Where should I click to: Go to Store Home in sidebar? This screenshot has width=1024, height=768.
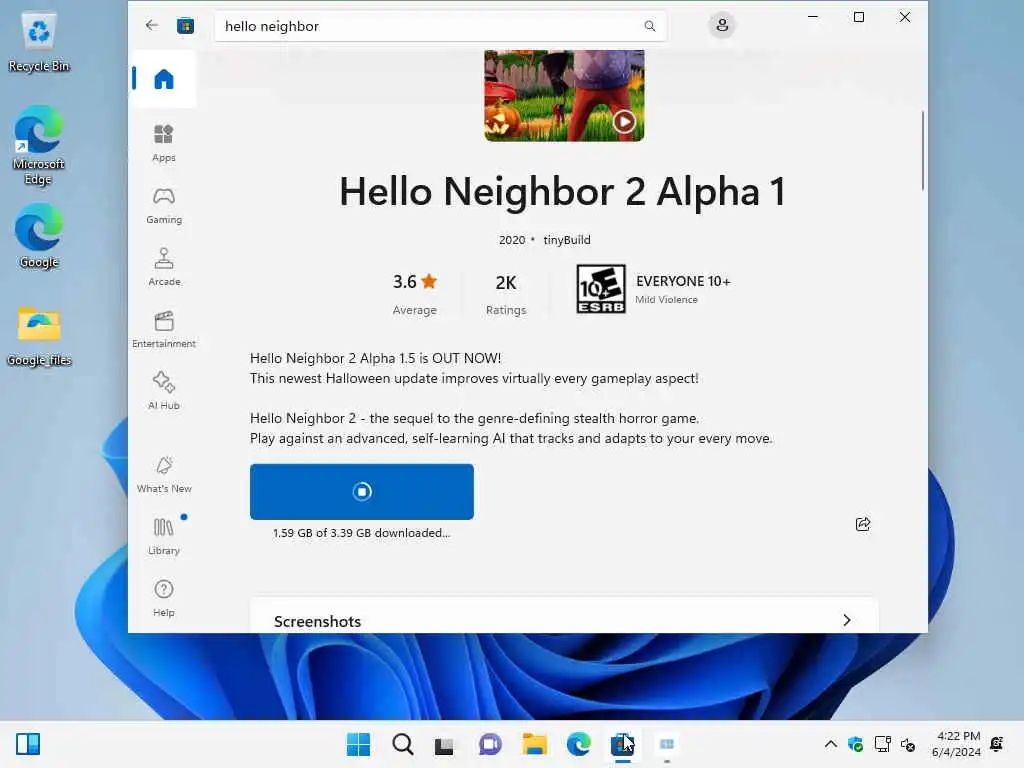pos(164,79)
